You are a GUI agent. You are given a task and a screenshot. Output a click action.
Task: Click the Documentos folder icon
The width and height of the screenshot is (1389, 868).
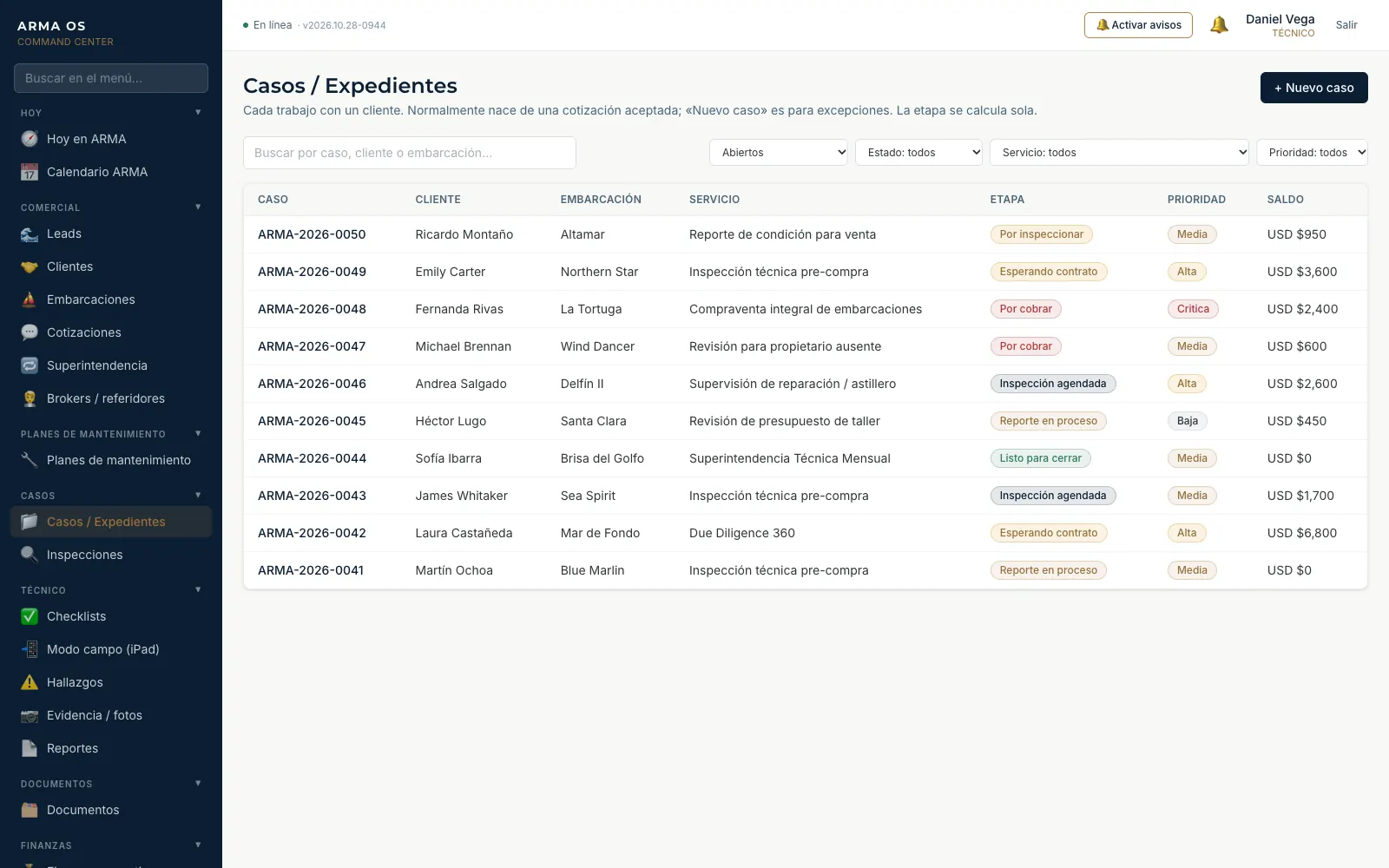point(30,810)
